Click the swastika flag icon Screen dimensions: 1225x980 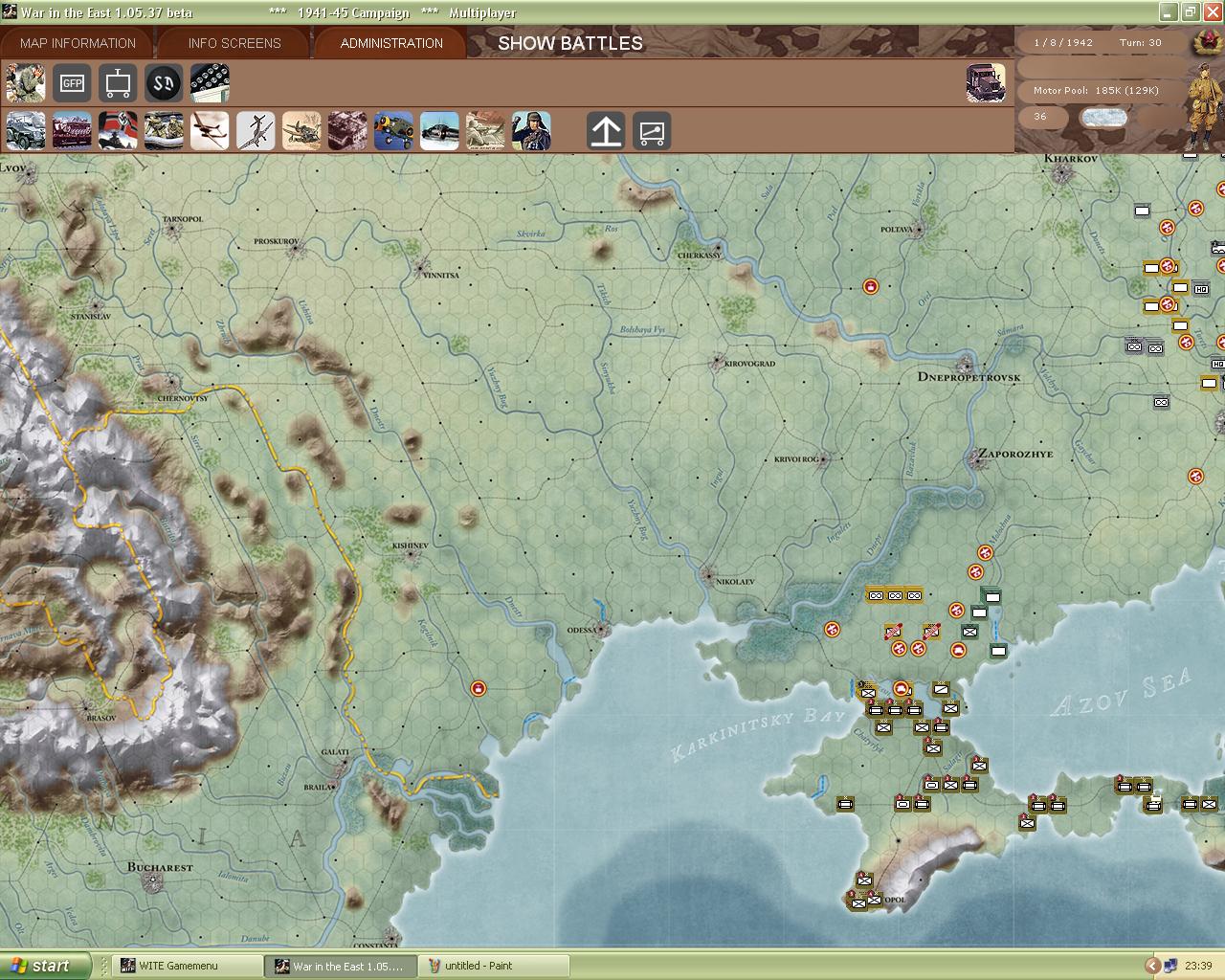pyautogui.click(x=118, y=131)
